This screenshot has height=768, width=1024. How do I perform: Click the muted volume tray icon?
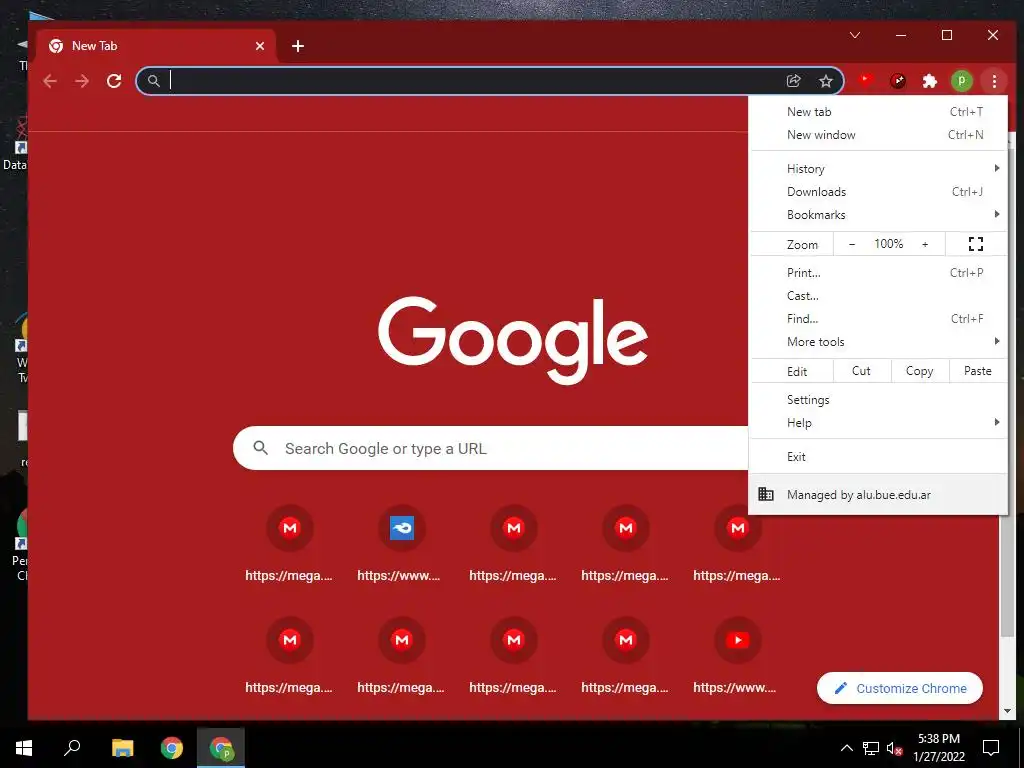tap(895, 748)
